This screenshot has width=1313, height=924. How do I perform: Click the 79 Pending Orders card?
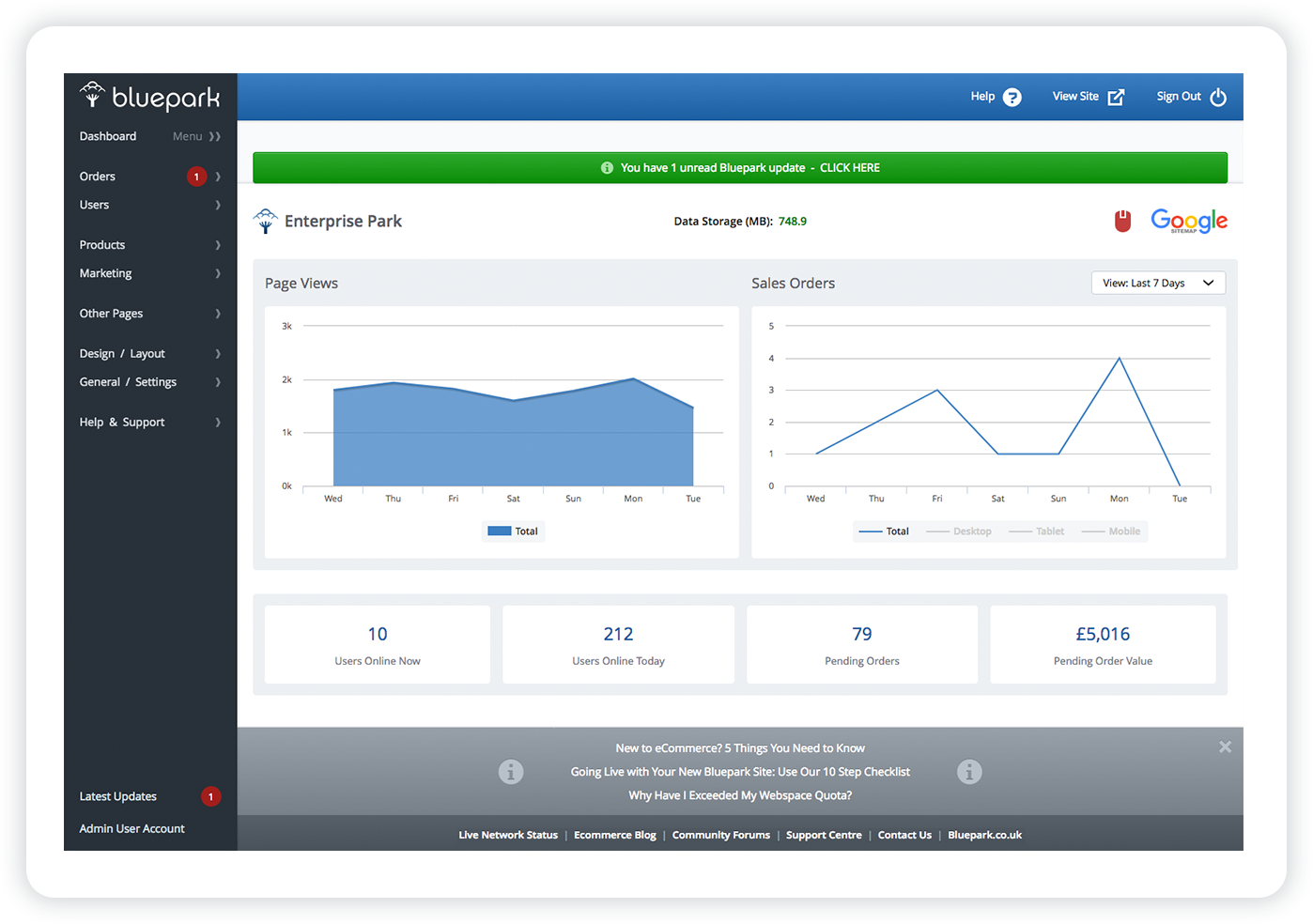[x=862, y=645]
